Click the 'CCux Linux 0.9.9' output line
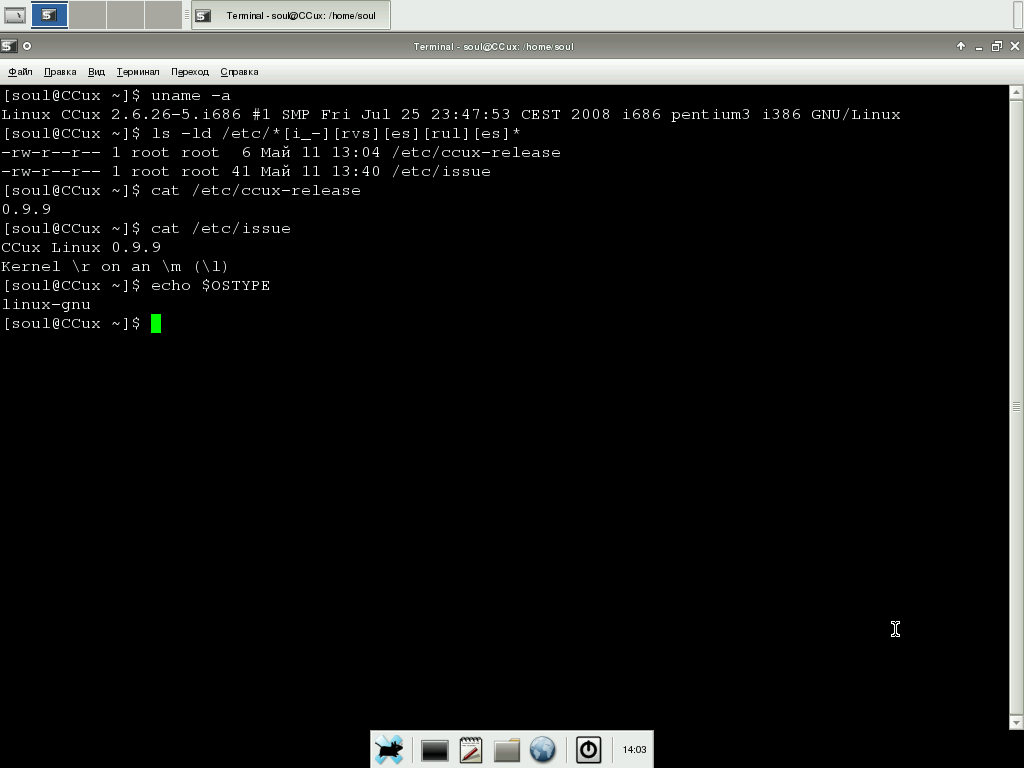Image resolution: width=1024 pixels, height=768 pixels. pyautogui.click(x=81, y=247)
